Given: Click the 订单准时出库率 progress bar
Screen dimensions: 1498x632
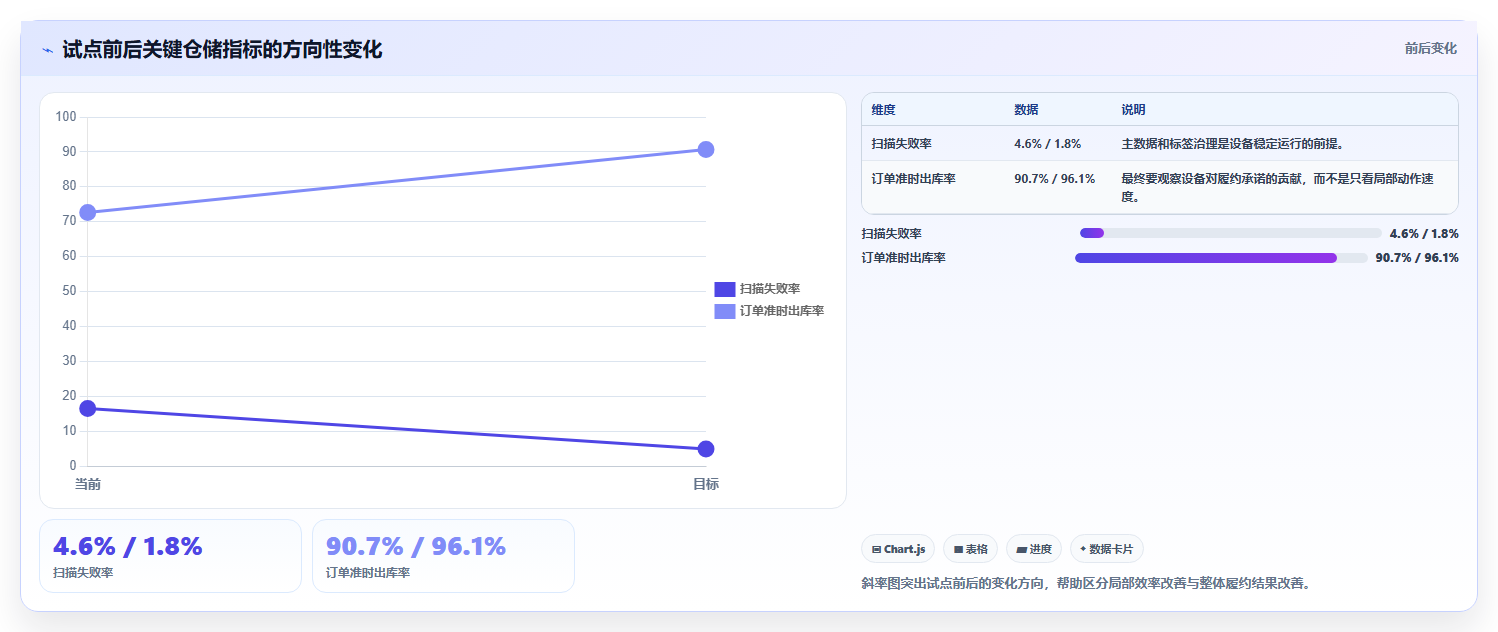Looking at the screenshot, I should [x=1221, y=258].
